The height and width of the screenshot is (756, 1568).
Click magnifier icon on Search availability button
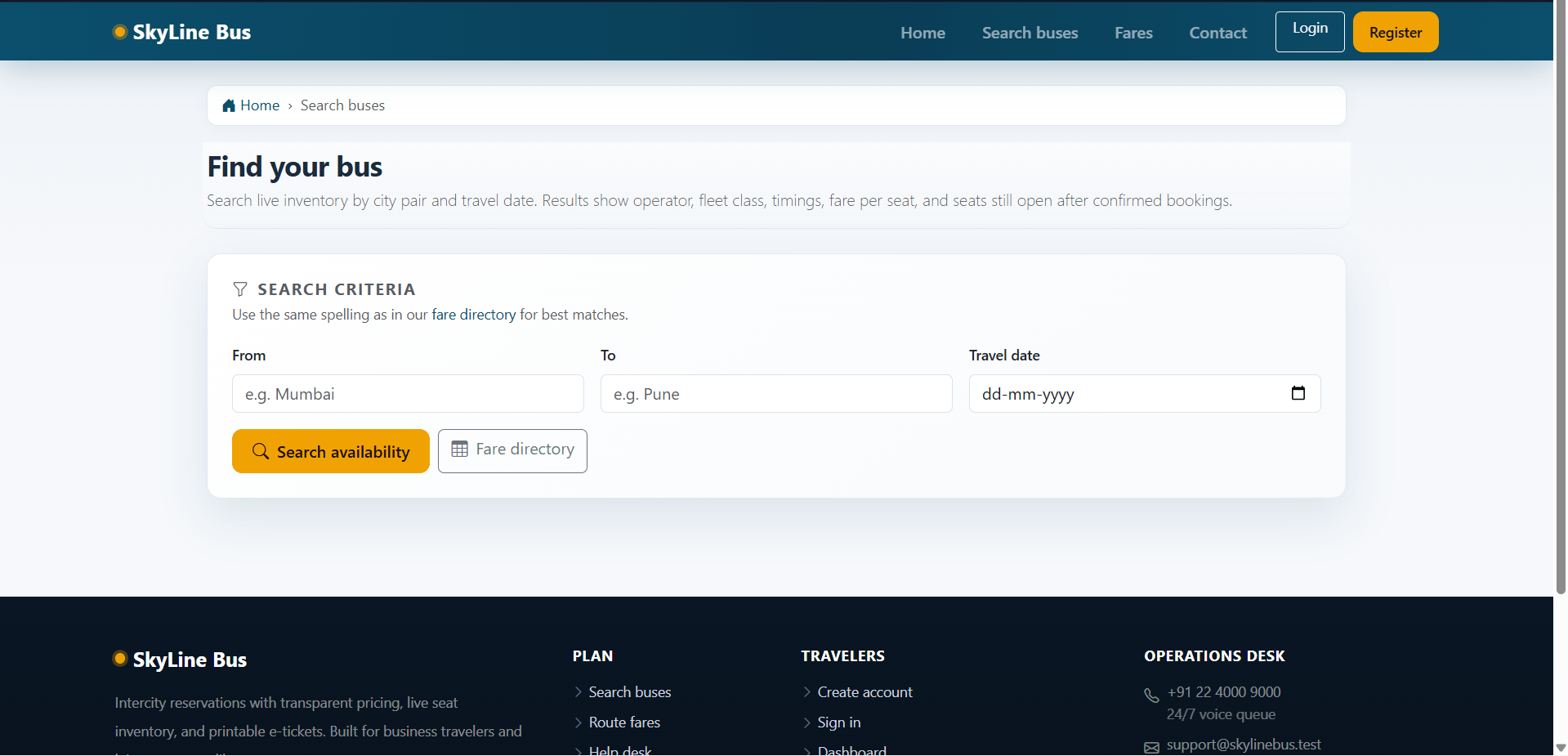261,451
